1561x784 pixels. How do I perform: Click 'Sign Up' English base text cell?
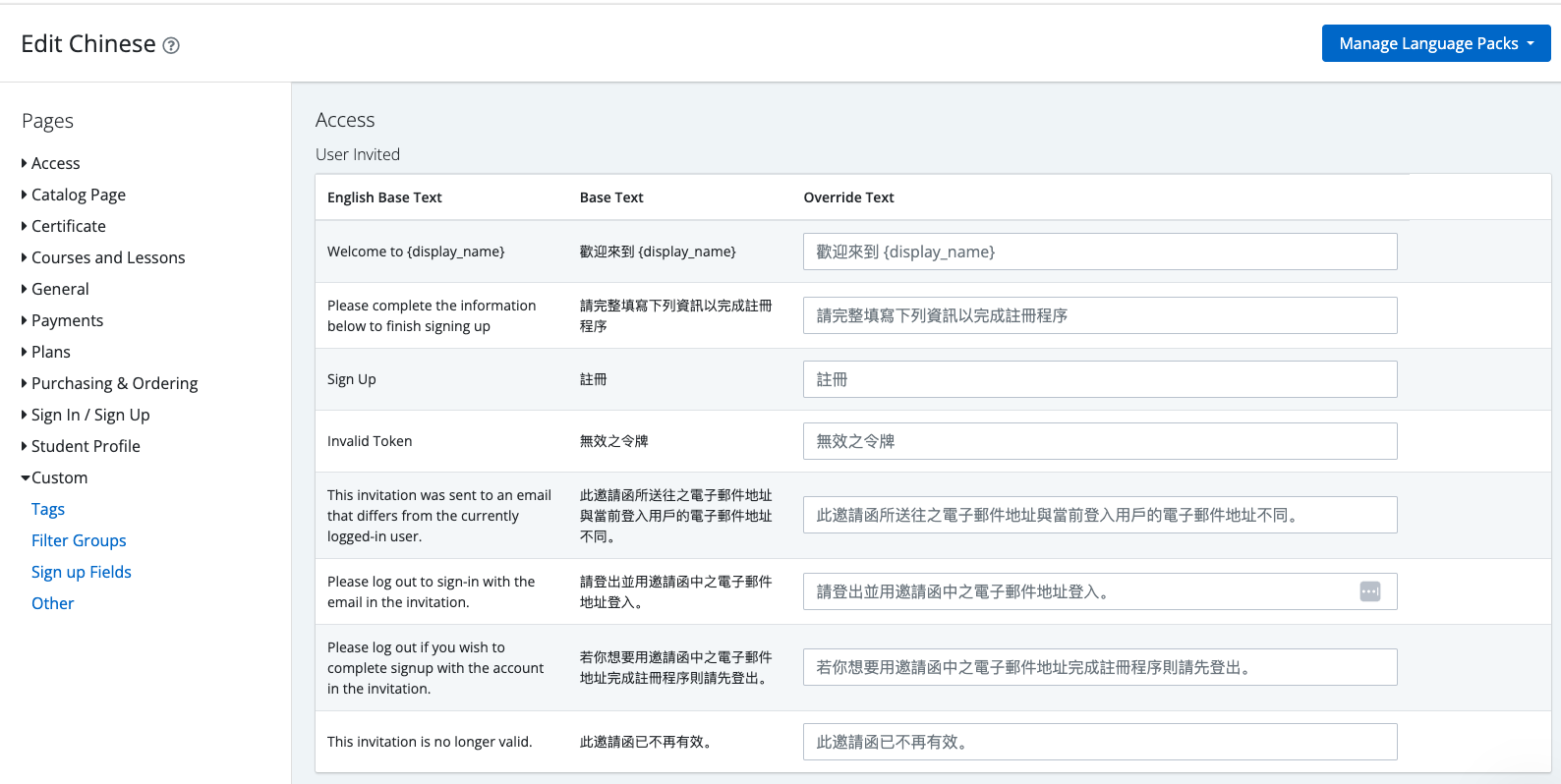point(352,379)
